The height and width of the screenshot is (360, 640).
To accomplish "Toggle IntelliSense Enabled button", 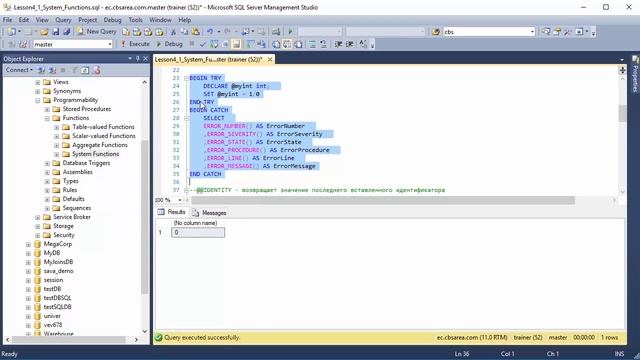I will tap(236, 44).
